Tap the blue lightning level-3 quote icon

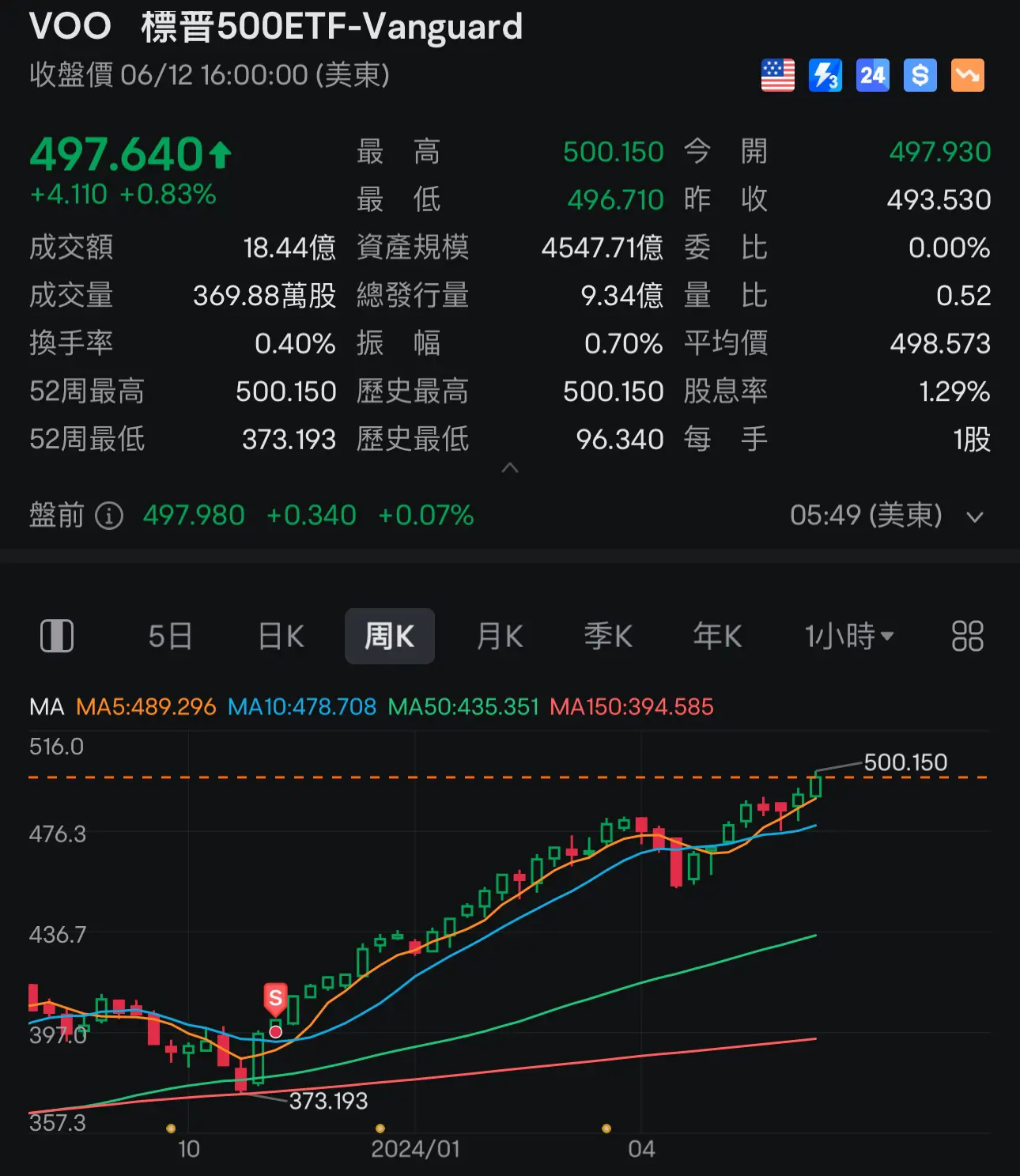[x=825, y=76]
